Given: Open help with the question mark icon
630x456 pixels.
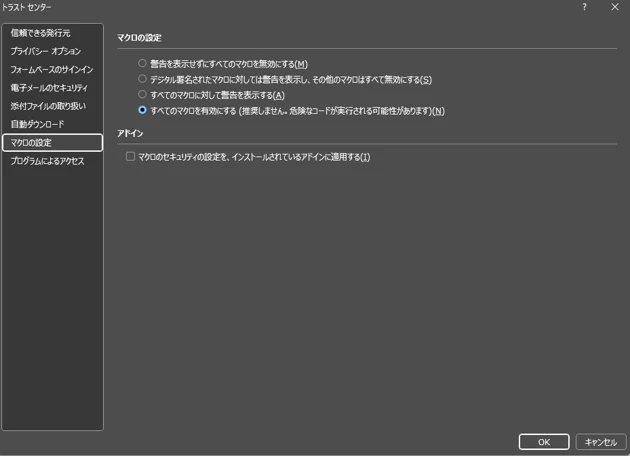Looking at the screenshot, I should coord(584,7).
